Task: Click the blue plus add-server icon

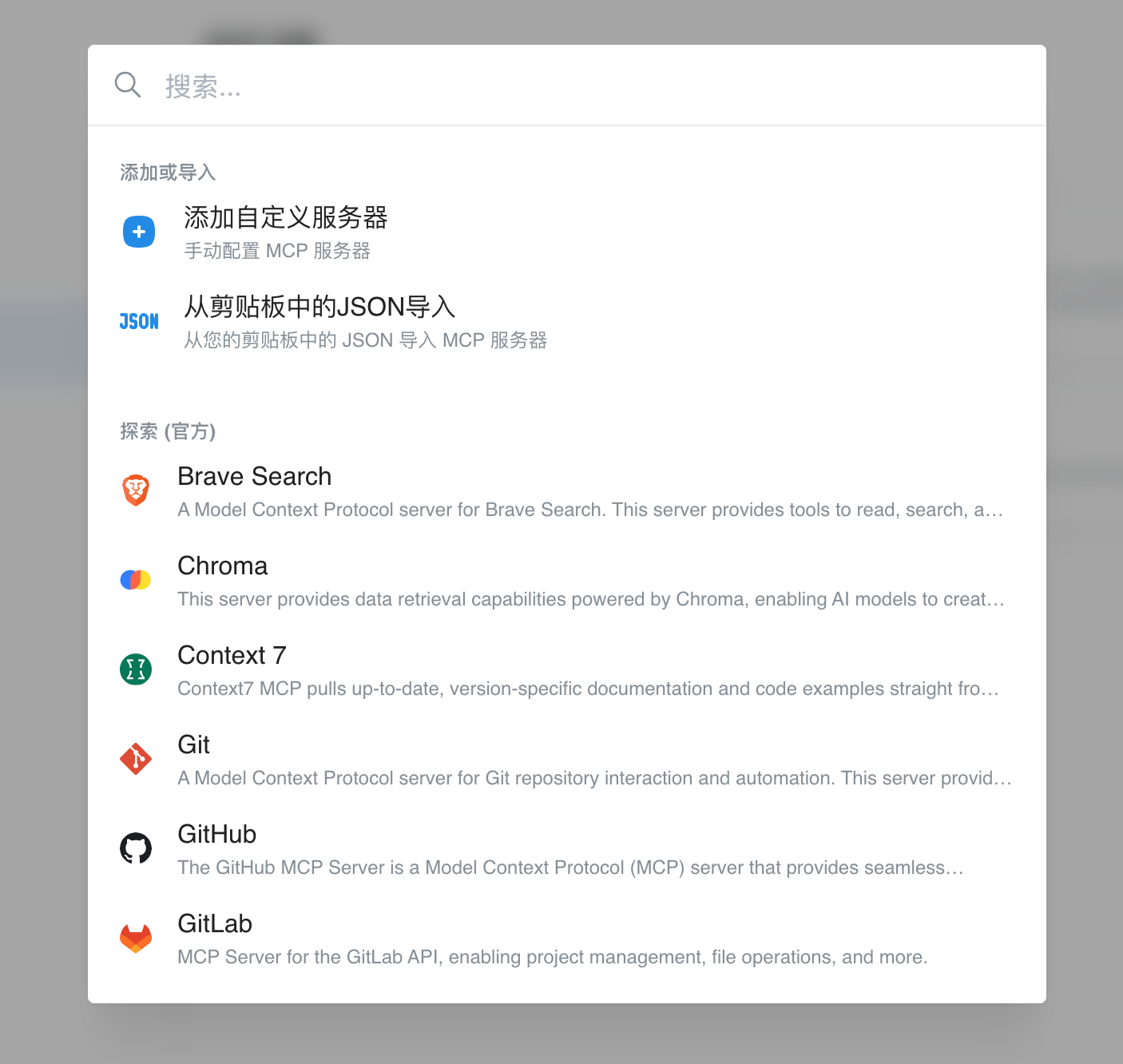Action: [x=139, y=232]
